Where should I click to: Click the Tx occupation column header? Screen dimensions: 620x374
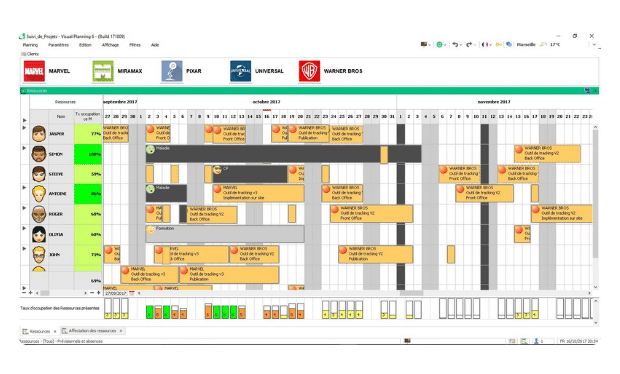(x=88, y=117)
